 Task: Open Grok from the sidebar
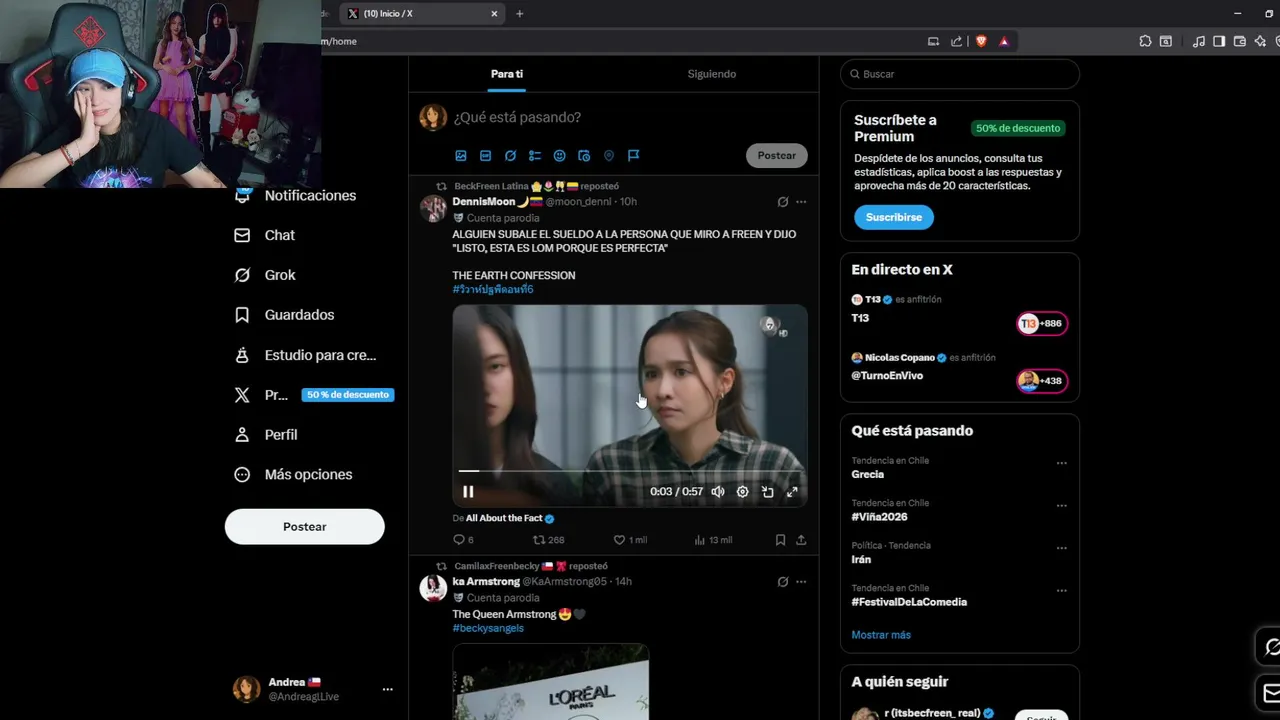[265, 275]
